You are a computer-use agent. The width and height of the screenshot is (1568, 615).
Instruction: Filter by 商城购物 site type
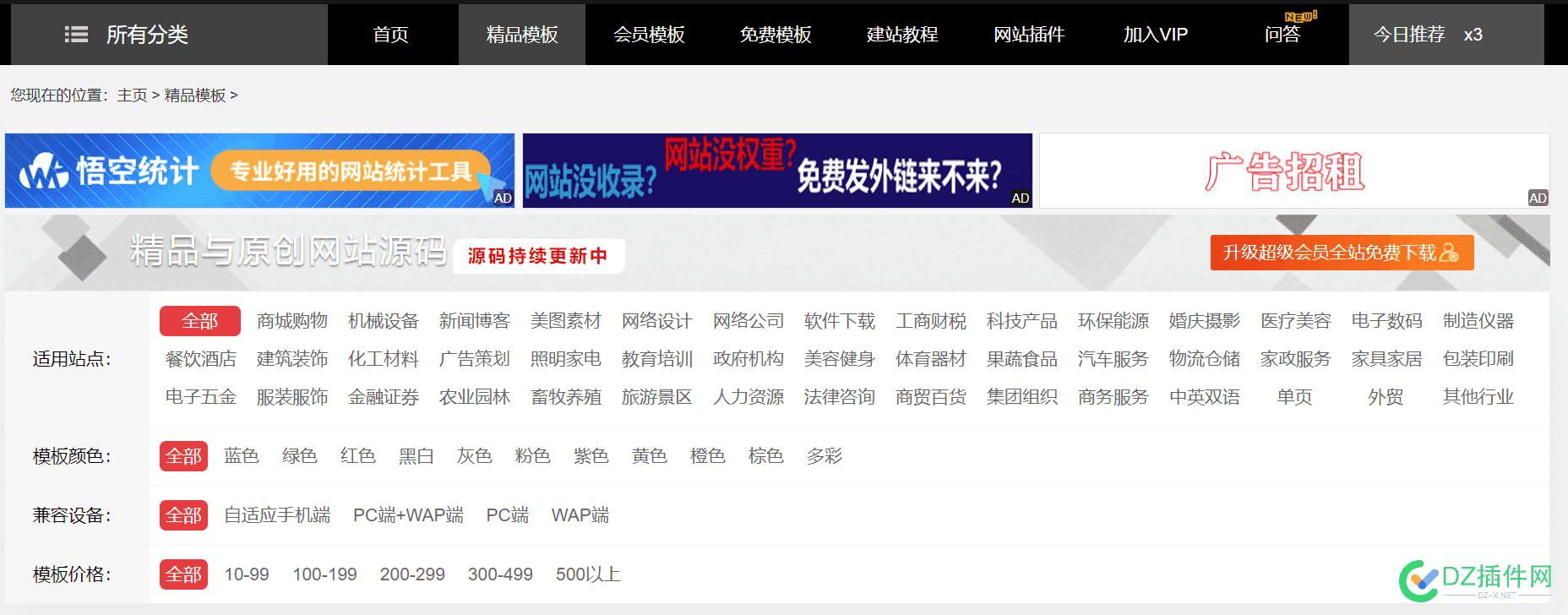[292, 321]
